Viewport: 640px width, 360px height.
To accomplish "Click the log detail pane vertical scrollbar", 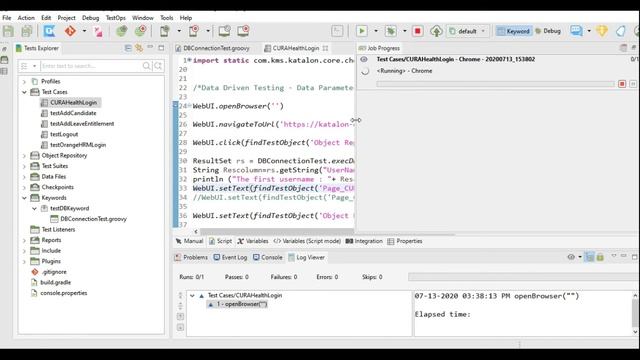I will pos(636,313).
